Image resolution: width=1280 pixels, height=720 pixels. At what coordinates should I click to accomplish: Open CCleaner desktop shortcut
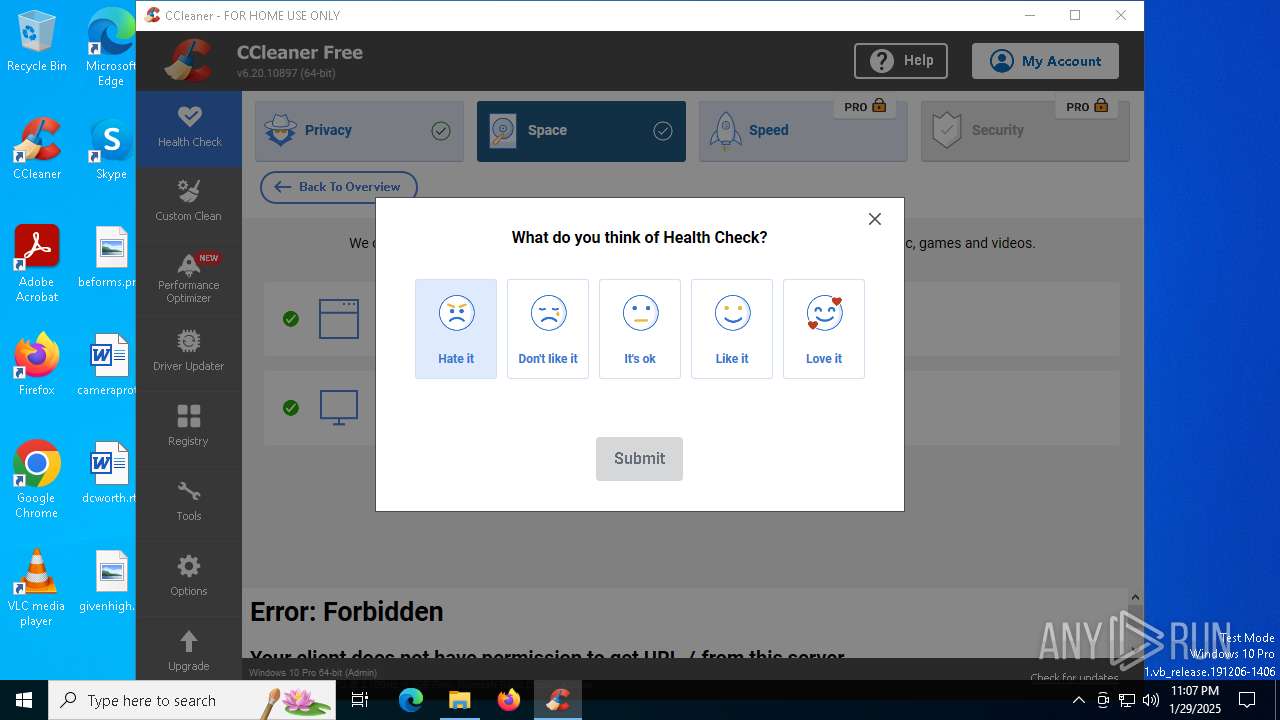coord(37,150)
